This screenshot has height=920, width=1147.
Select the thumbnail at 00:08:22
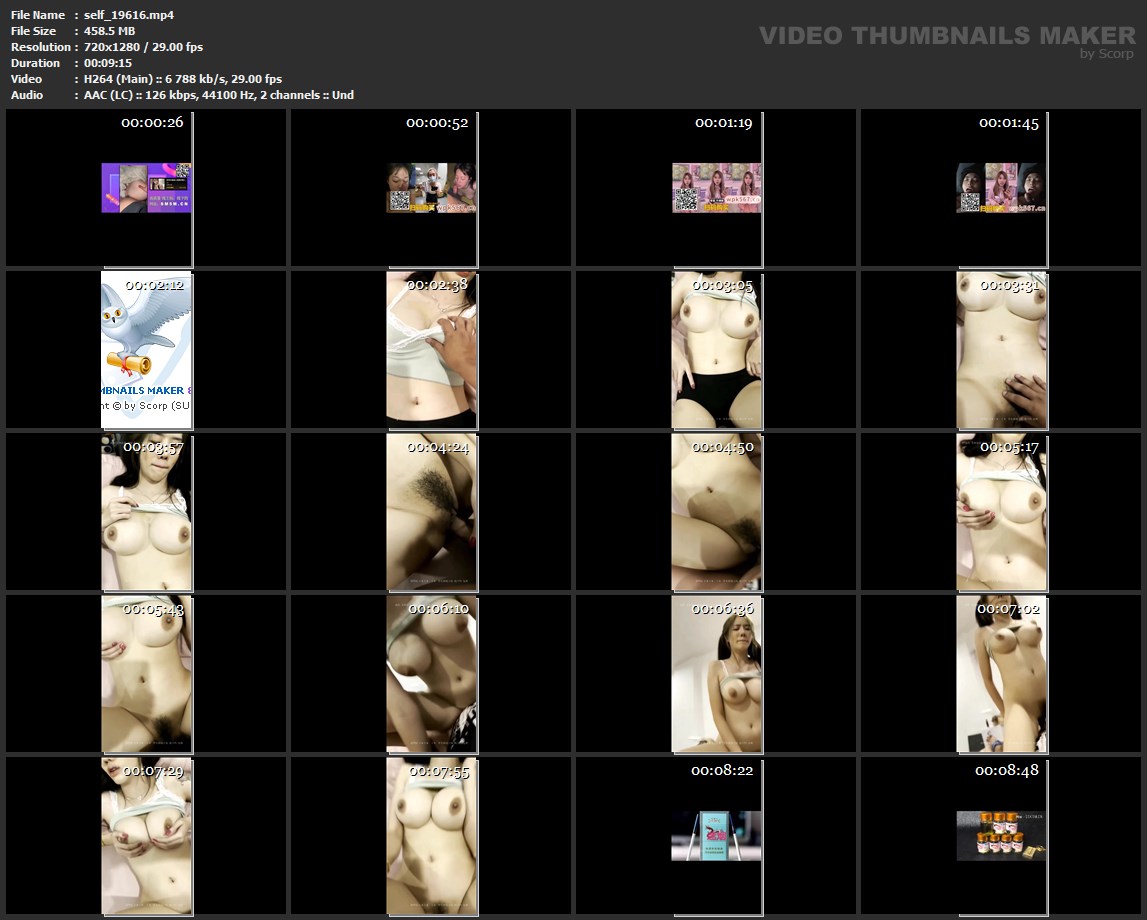pos(716,835)
